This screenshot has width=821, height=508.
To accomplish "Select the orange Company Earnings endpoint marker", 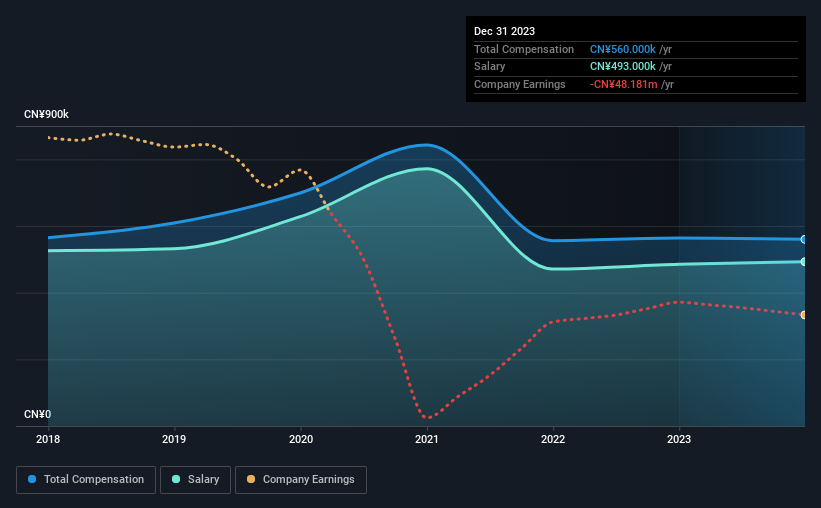I will click(x=803, y=315).
